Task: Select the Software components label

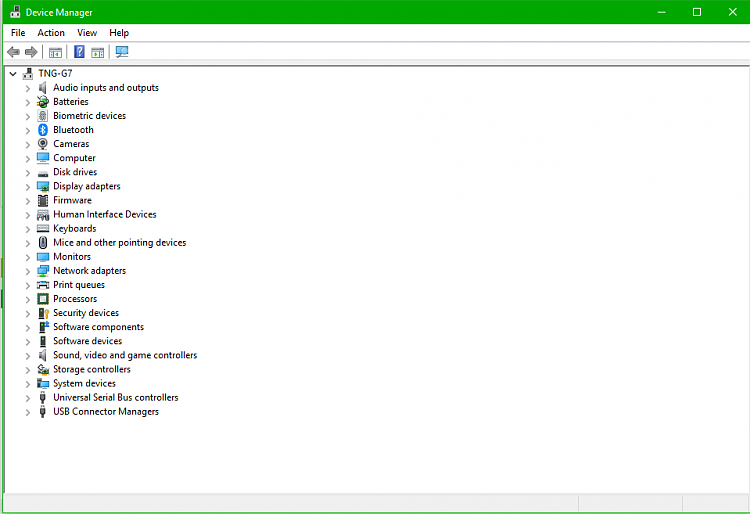Action: click(x=99, y=327)
